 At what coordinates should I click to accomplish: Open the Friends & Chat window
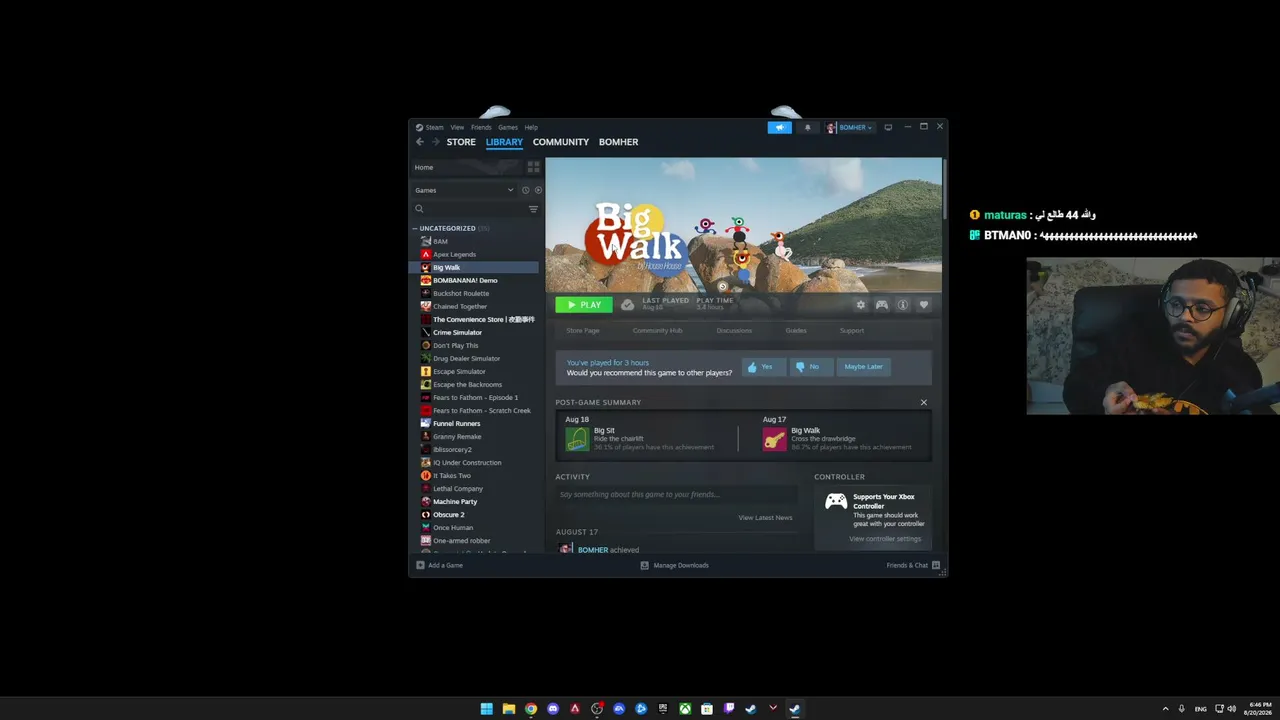click(913, 565)
